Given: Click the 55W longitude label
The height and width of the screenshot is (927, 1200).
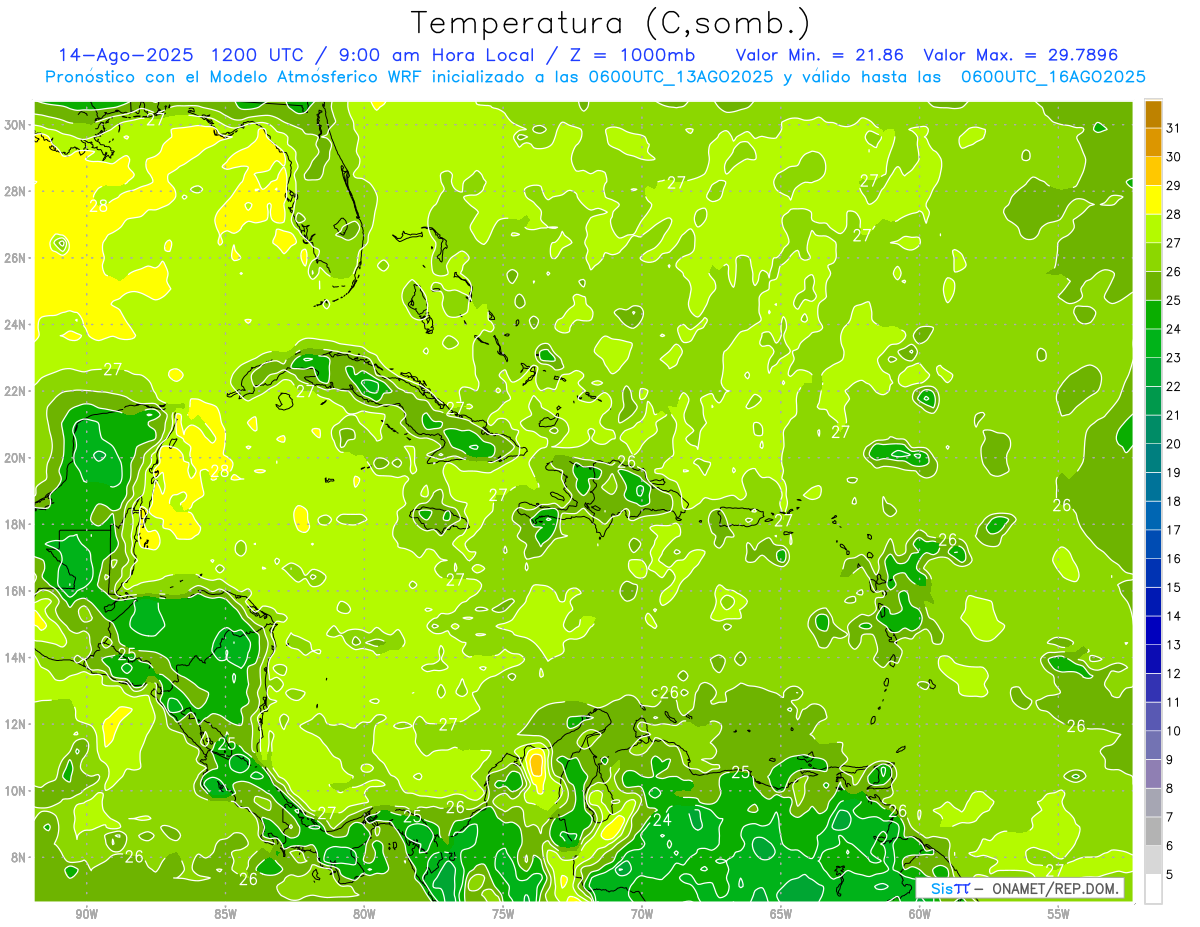Looking at the screenshot, I should click(x=1059, y=914).
